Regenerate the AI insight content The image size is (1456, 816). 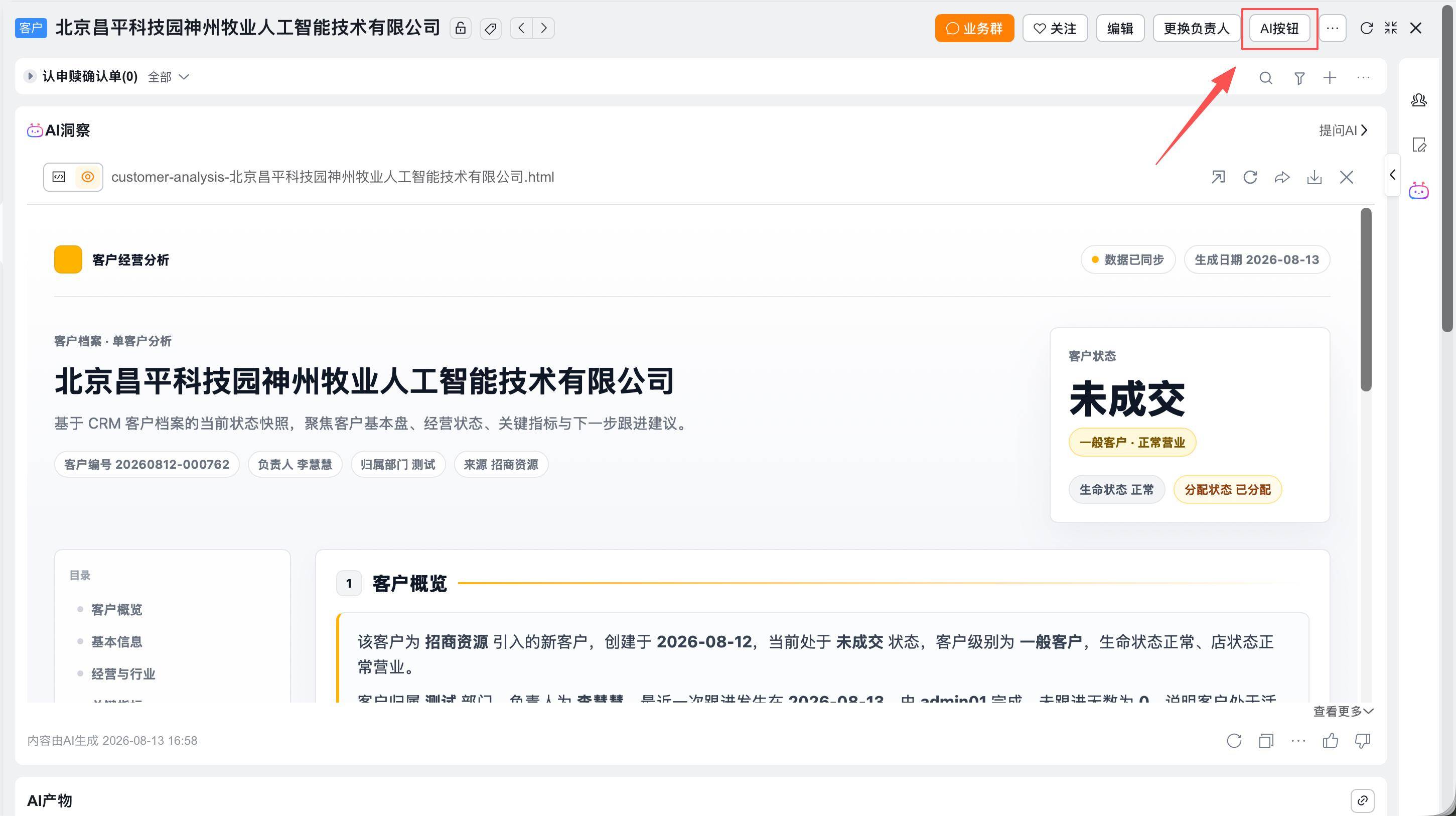[1234, 741]
